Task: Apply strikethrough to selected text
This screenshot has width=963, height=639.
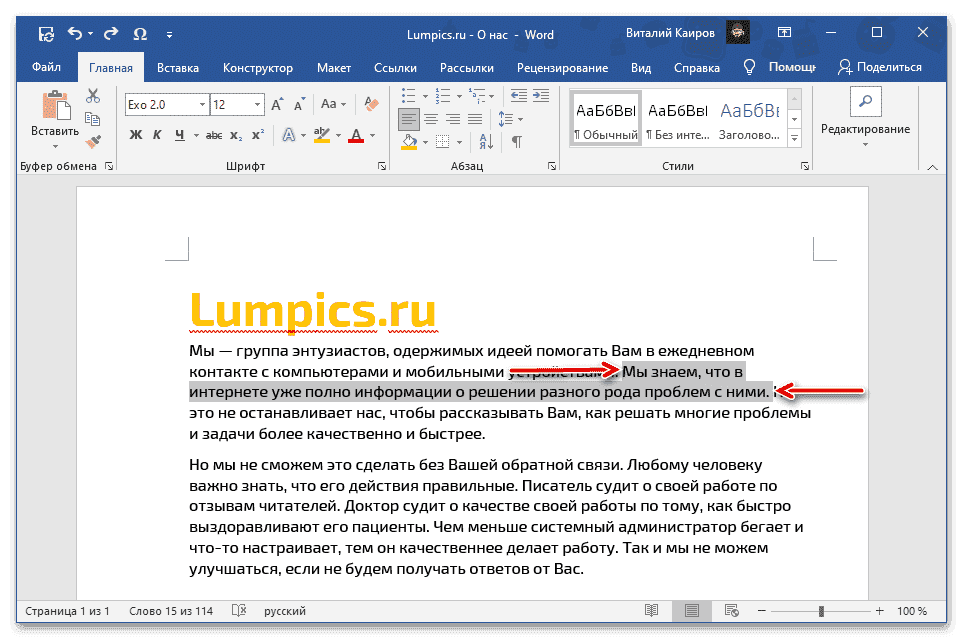Action: pyautogui.click(x=213, y=134)
